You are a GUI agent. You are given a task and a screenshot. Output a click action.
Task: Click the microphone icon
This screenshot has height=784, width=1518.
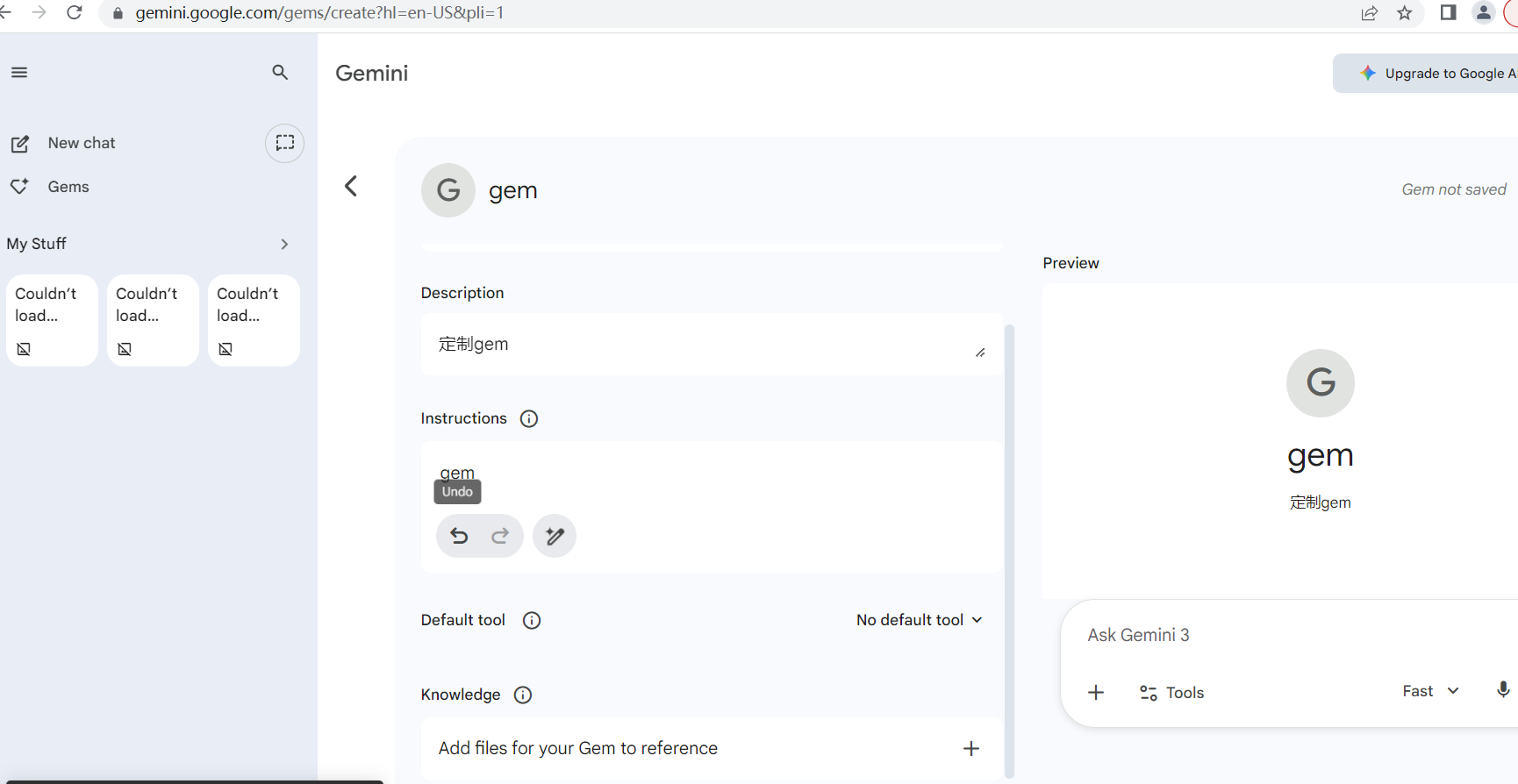click(1503, 690)
